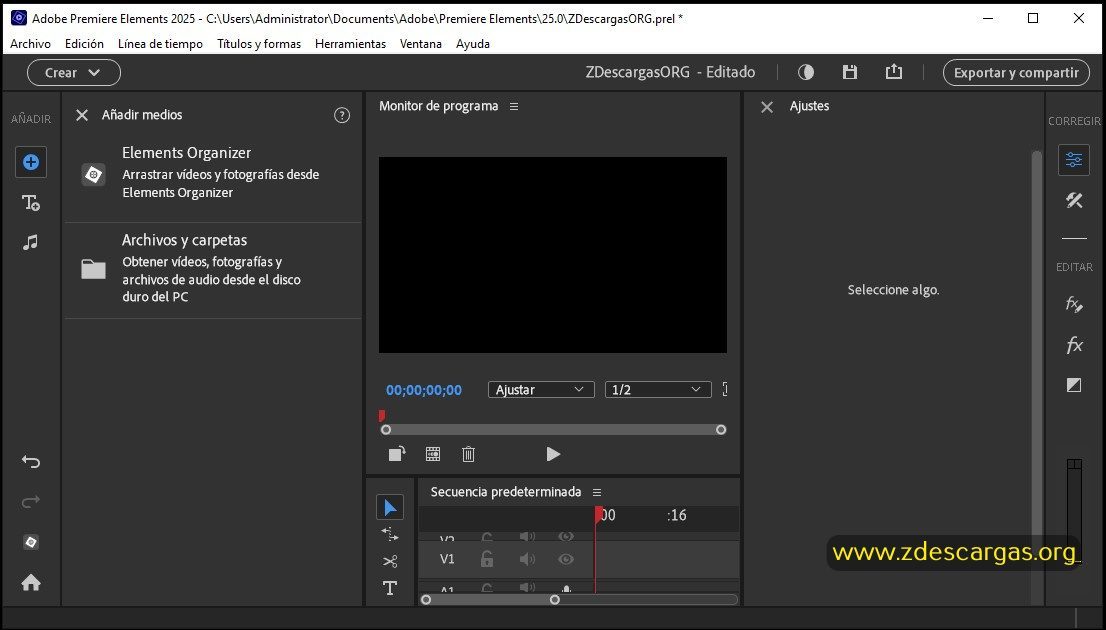
Task: Open Monitor de programa panel menu
Action: (x=514, y=107)
